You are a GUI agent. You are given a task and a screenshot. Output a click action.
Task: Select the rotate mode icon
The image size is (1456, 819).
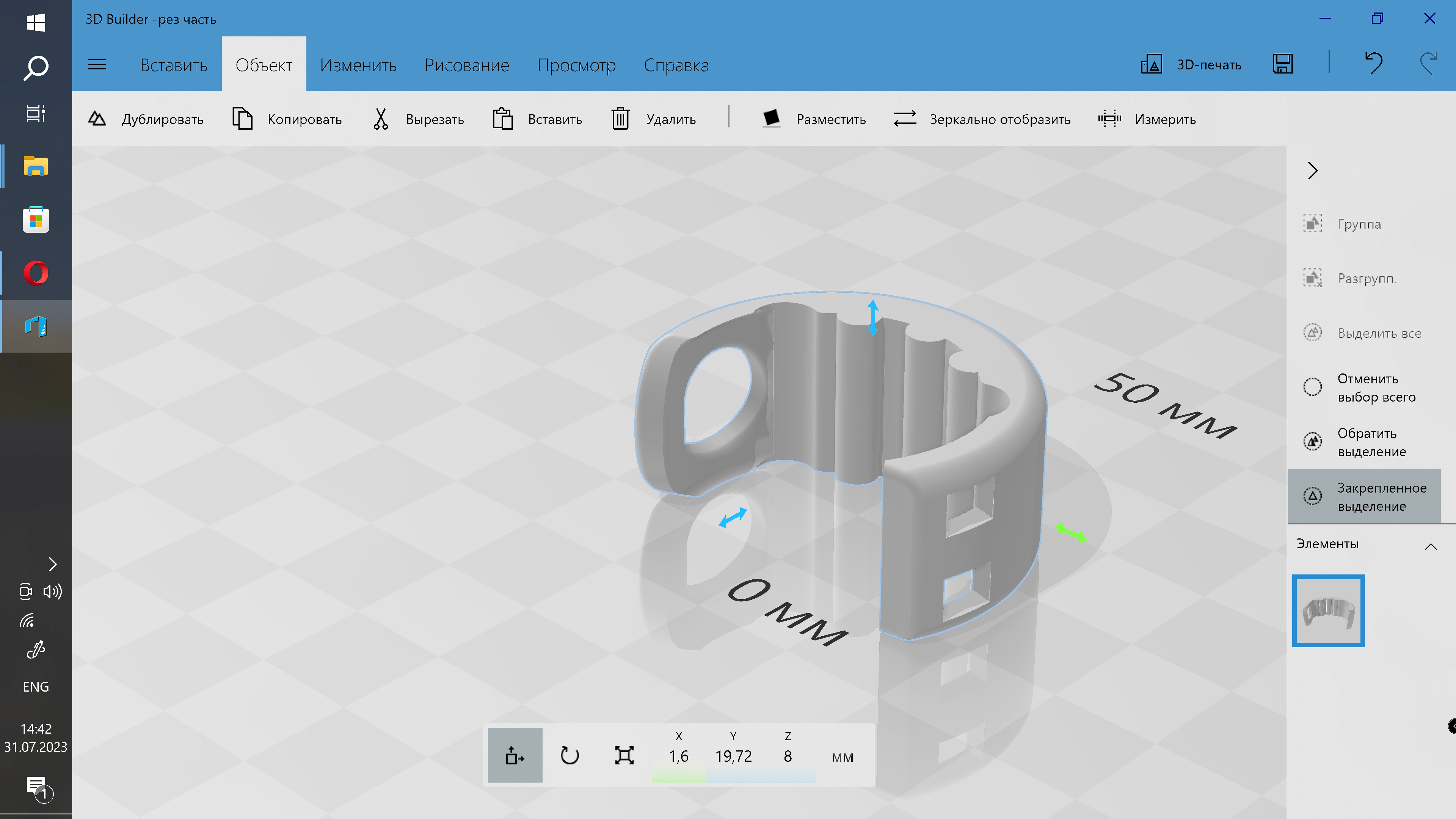coord(569,756)
